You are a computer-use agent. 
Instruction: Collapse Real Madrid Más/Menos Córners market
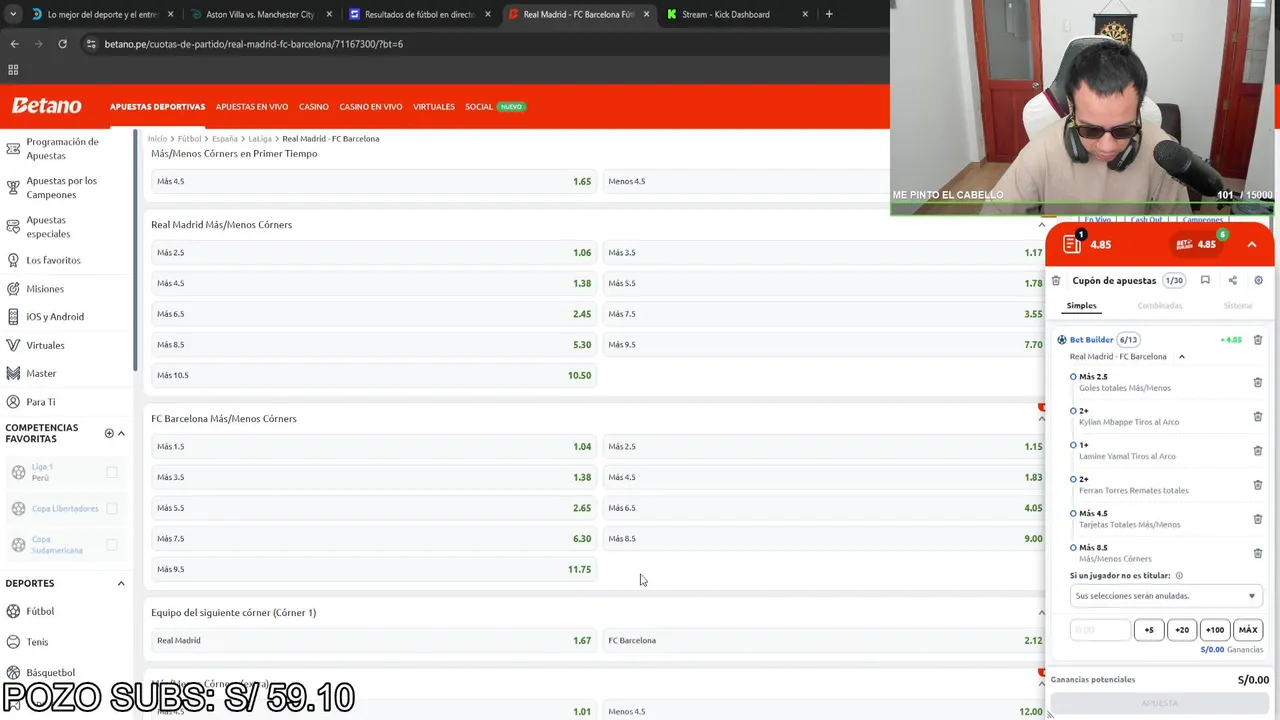(x=1041, y=225)
